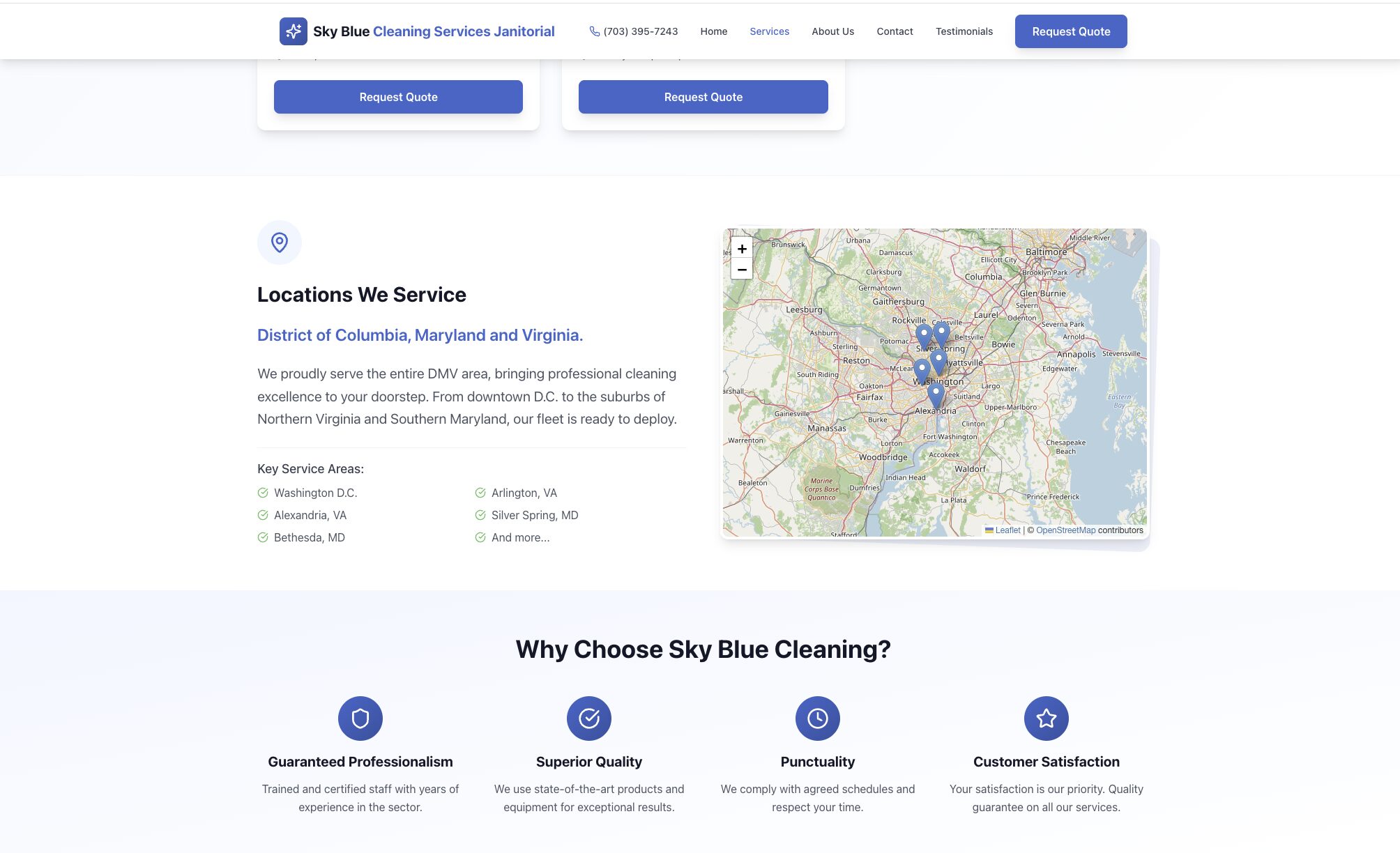Click the Leaflet flag icon in map attribution
This screenshot has height=853, width=1400.
(989, 530)
